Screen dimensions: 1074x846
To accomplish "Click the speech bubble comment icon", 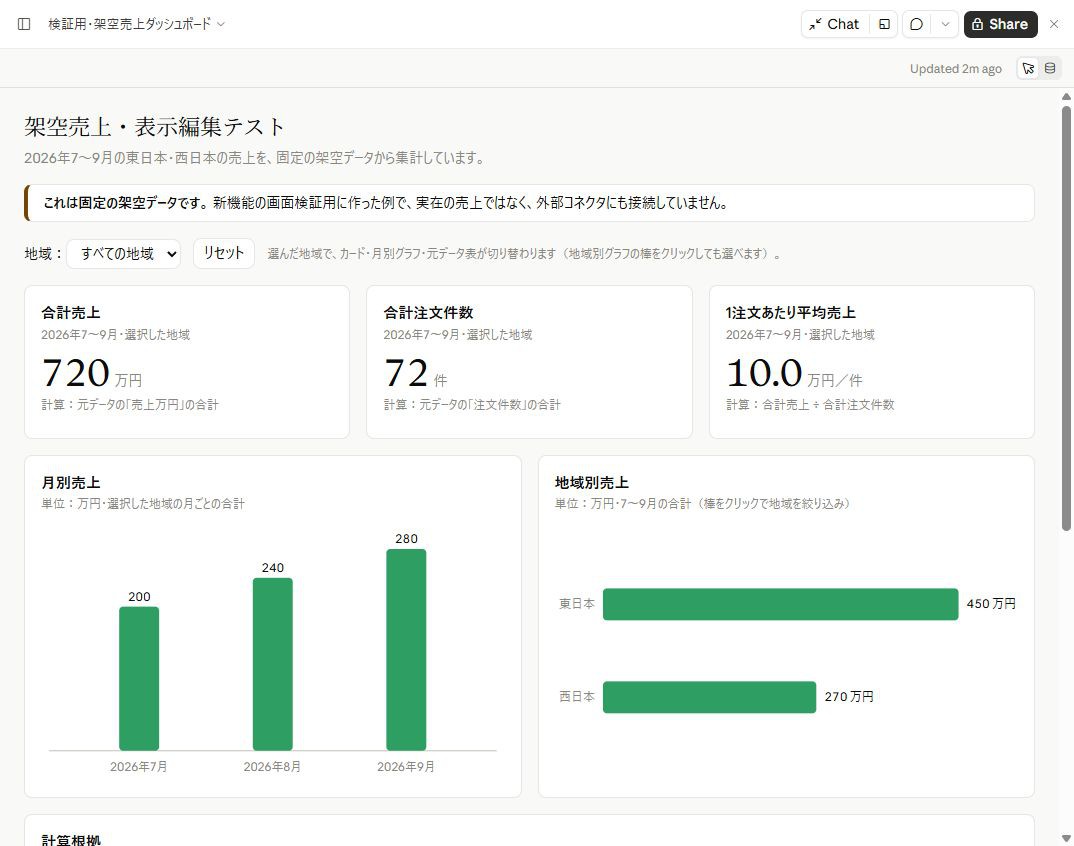I will [916, 24].
